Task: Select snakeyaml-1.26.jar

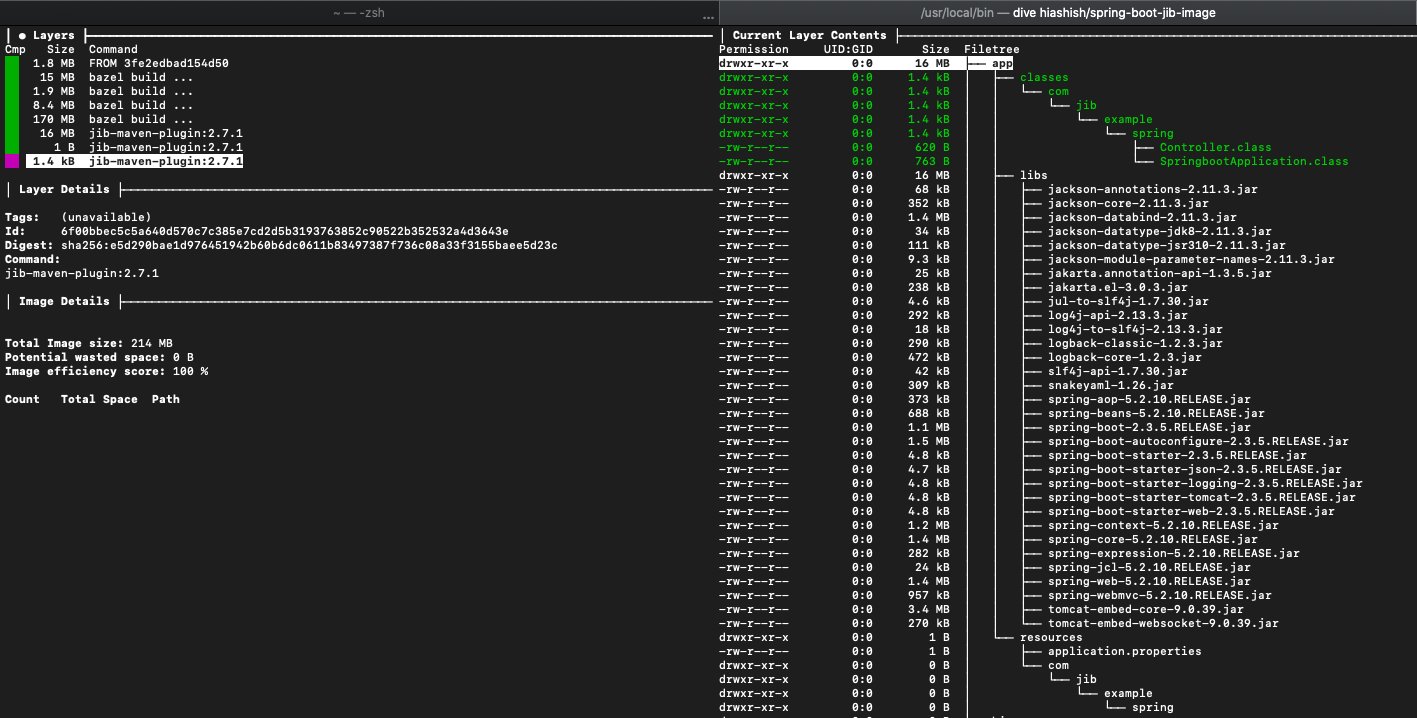Action: (x=1111, y=385)
